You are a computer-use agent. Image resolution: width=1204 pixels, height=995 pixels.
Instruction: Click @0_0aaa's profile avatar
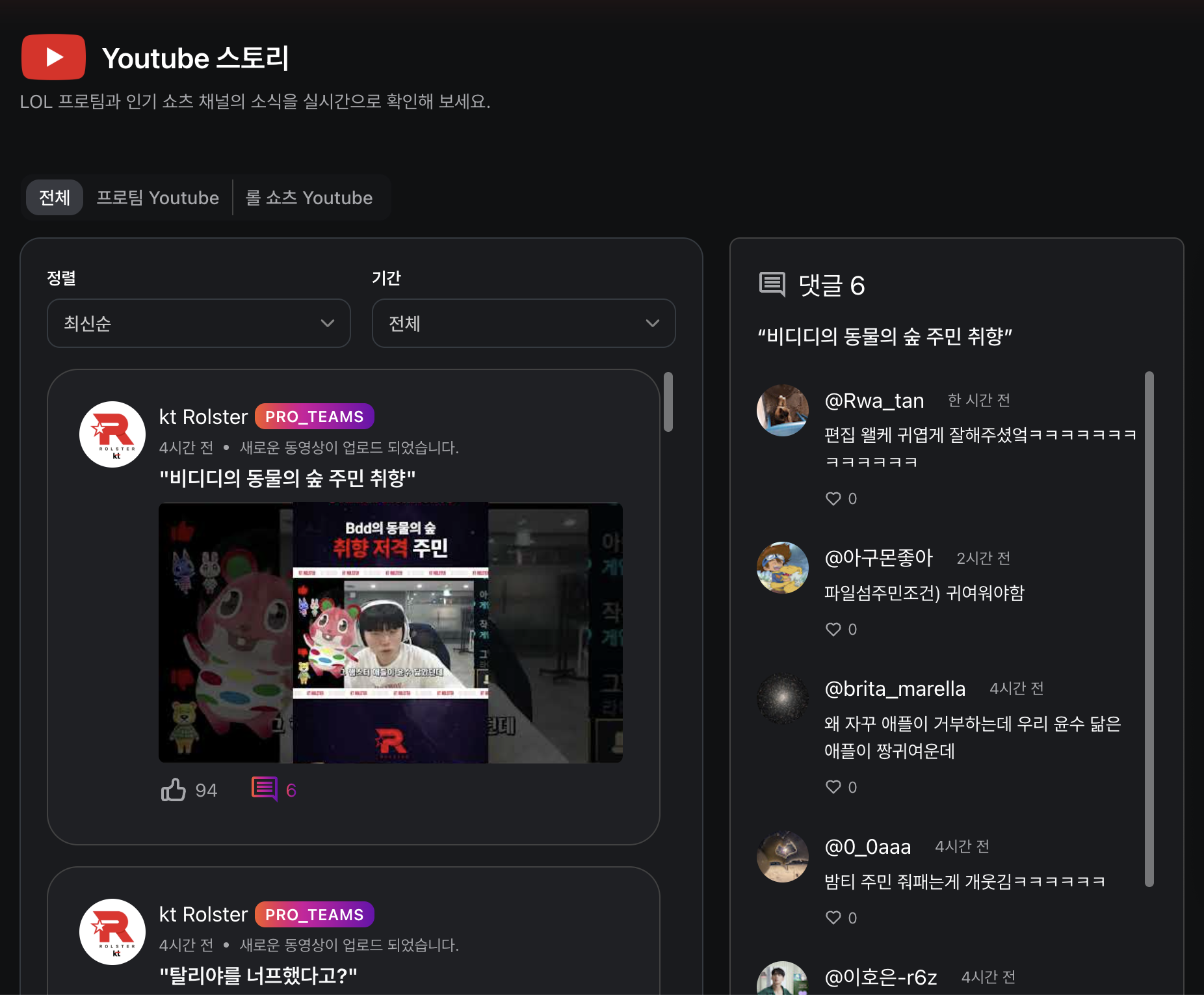[783, 856]
